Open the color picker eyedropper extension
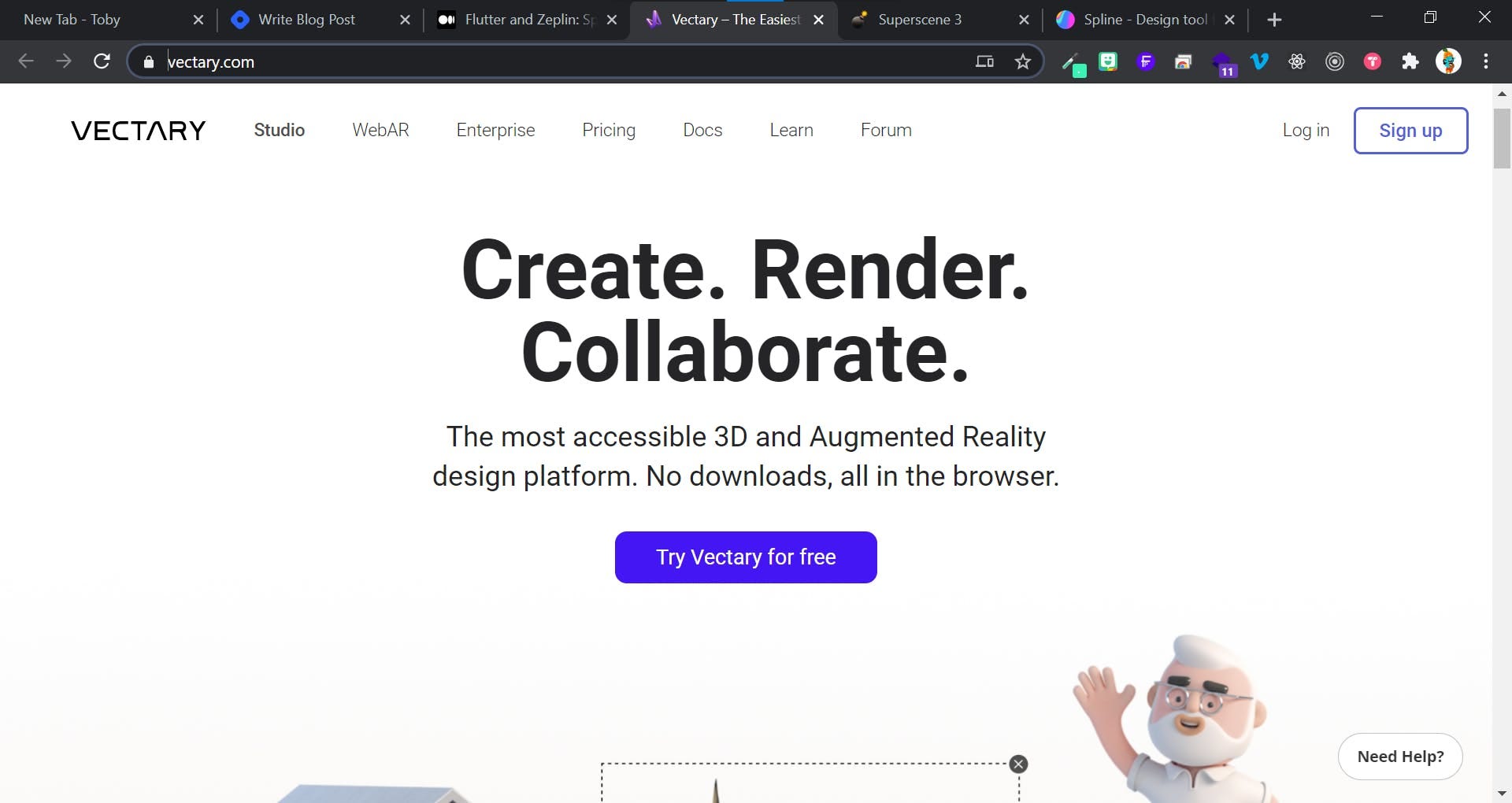Screen dimensions: 1512x803 pyautogui.click(x=1073, y=63)
